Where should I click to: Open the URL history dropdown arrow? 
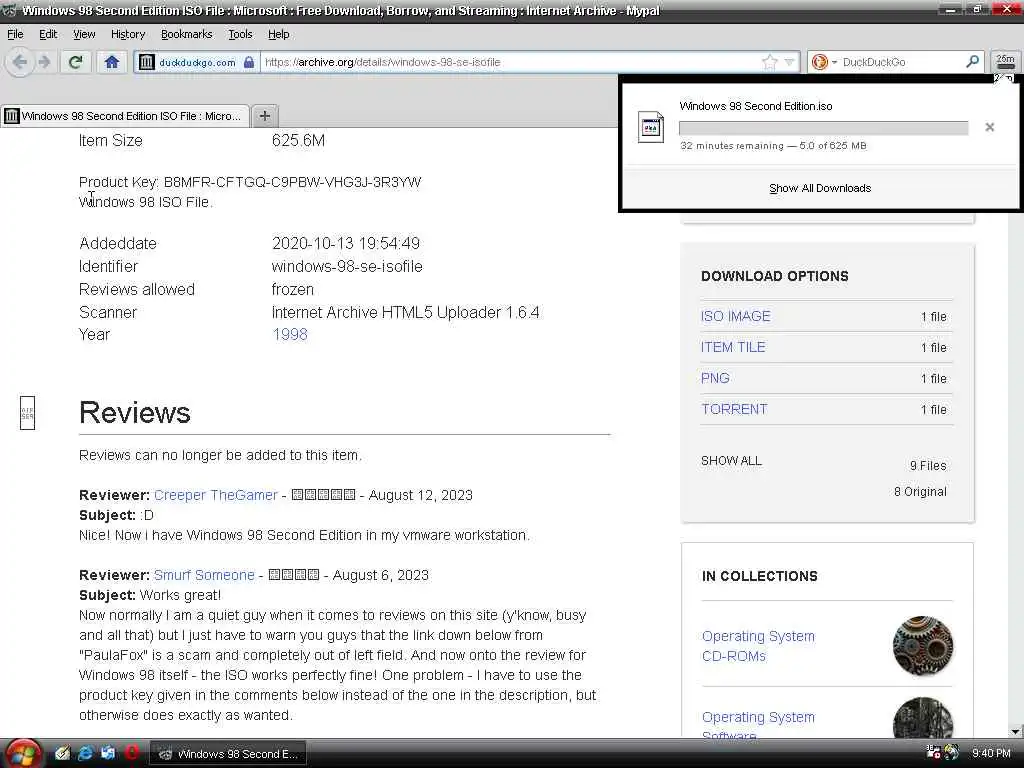coord(790,62)
